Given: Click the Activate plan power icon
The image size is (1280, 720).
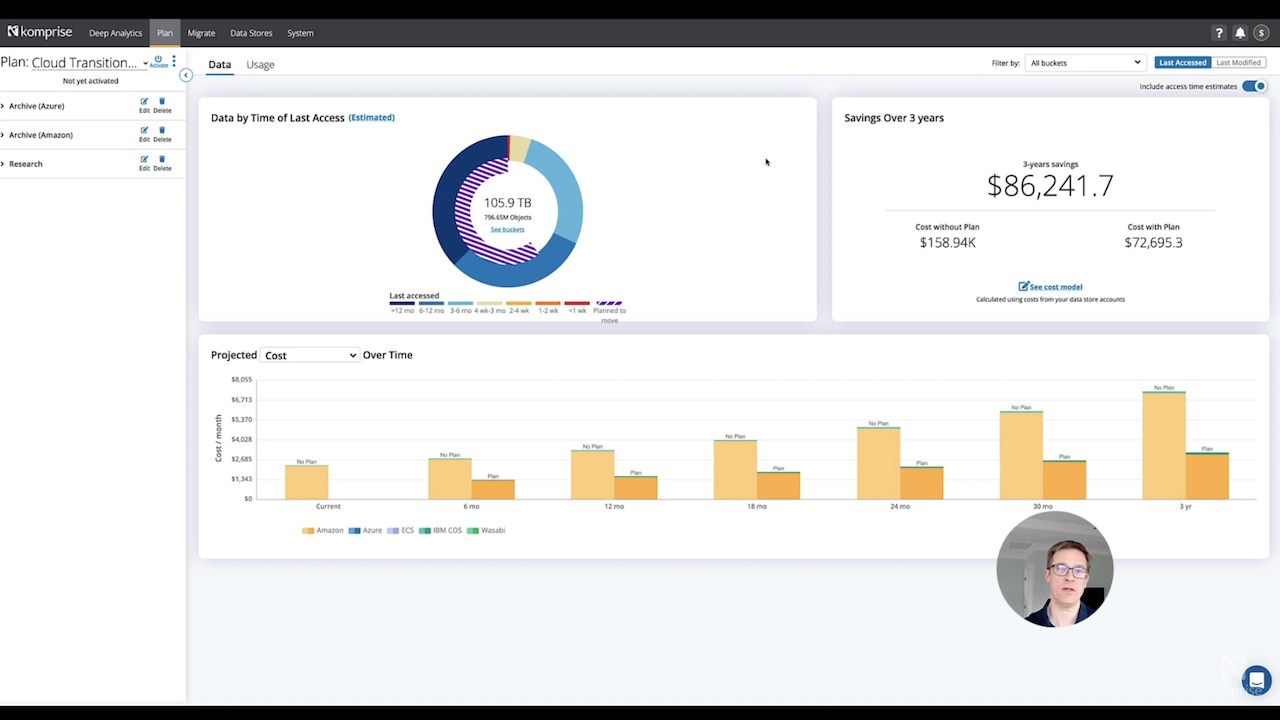Looking at the screenshot, I should (158, 61).
